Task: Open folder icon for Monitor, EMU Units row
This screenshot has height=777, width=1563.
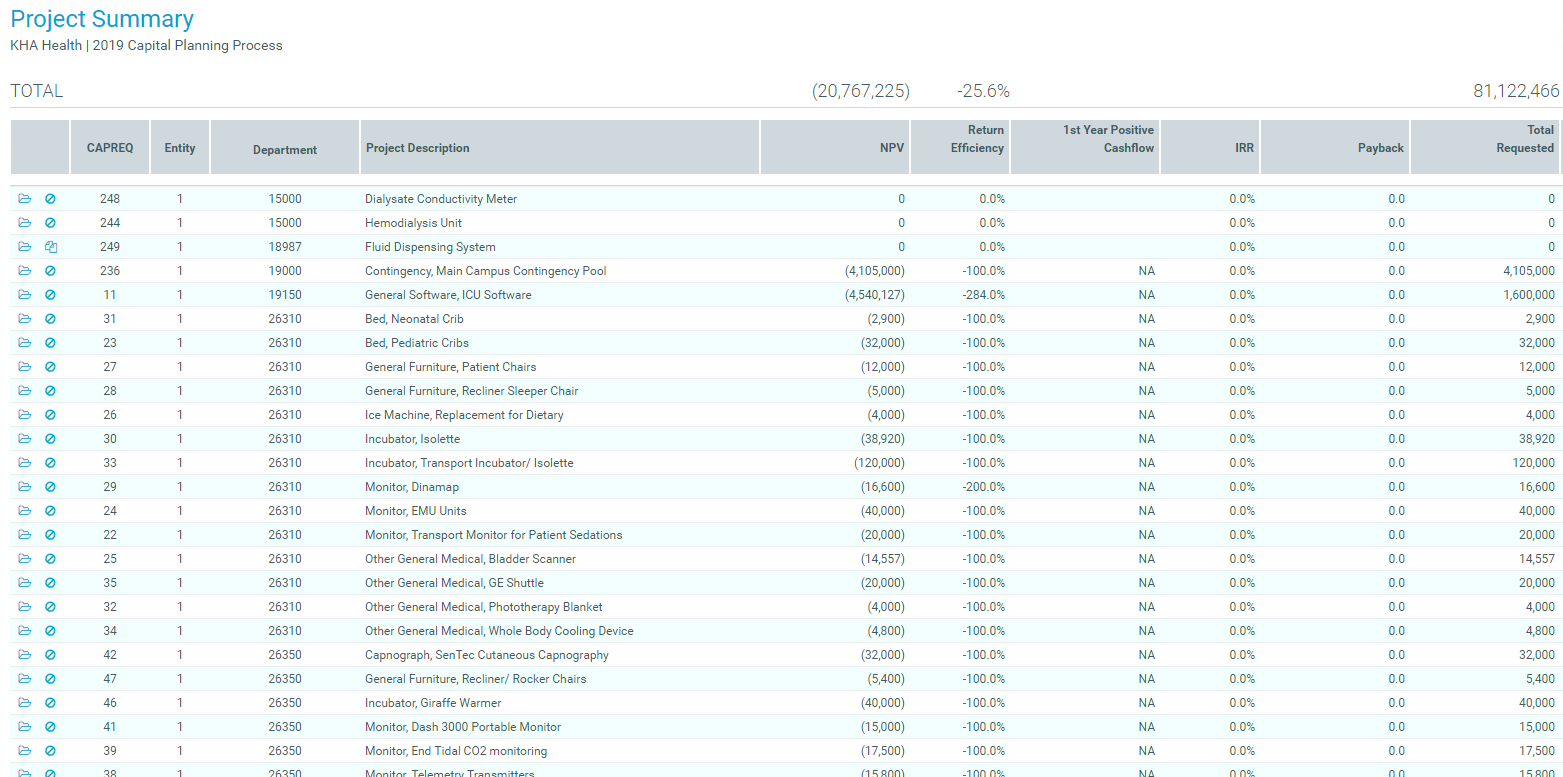Action: pyautogui.click(x=25, y=511)
